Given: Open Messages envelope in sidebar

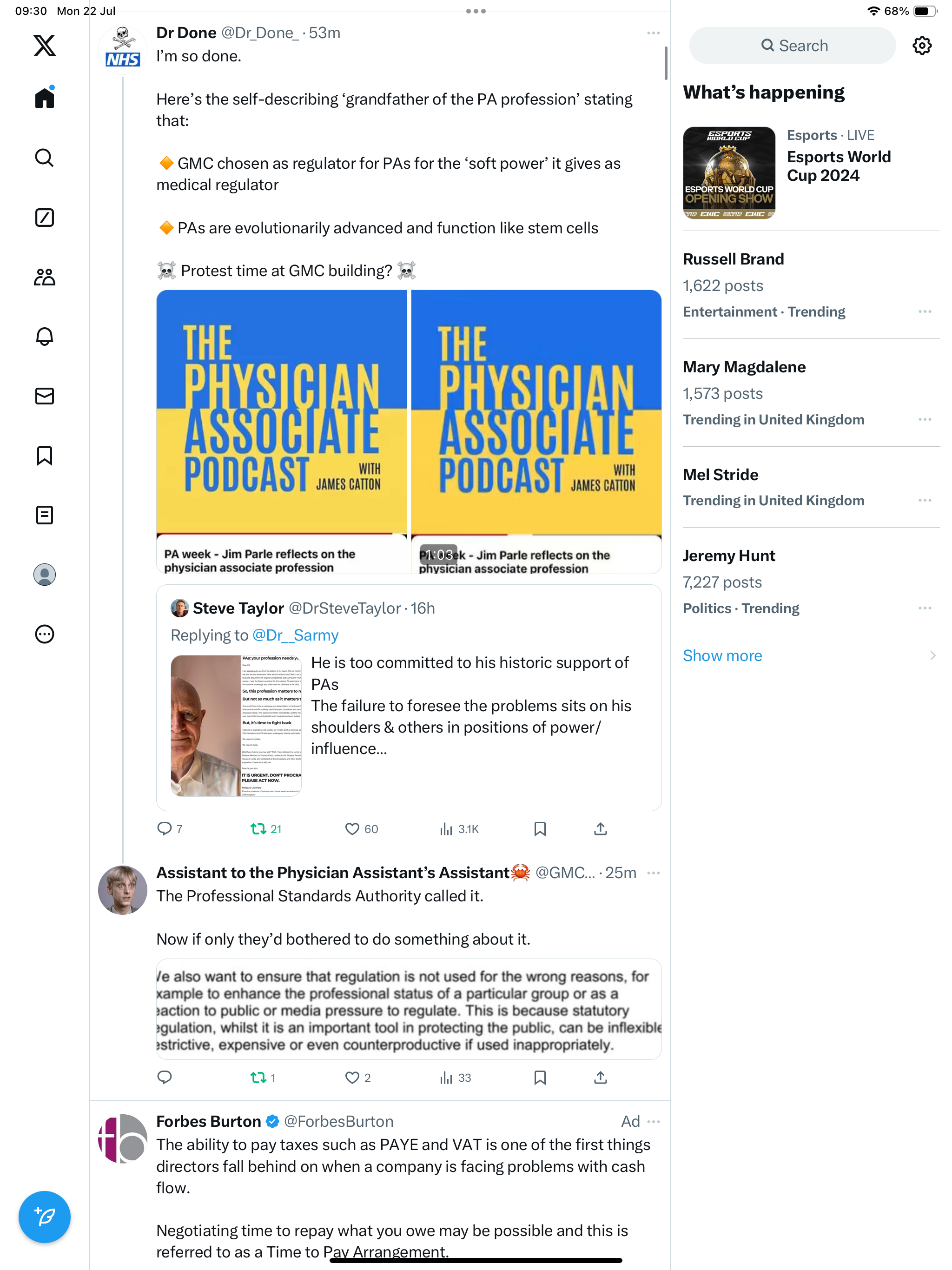Looking at the screenshot, I should 44,396.
